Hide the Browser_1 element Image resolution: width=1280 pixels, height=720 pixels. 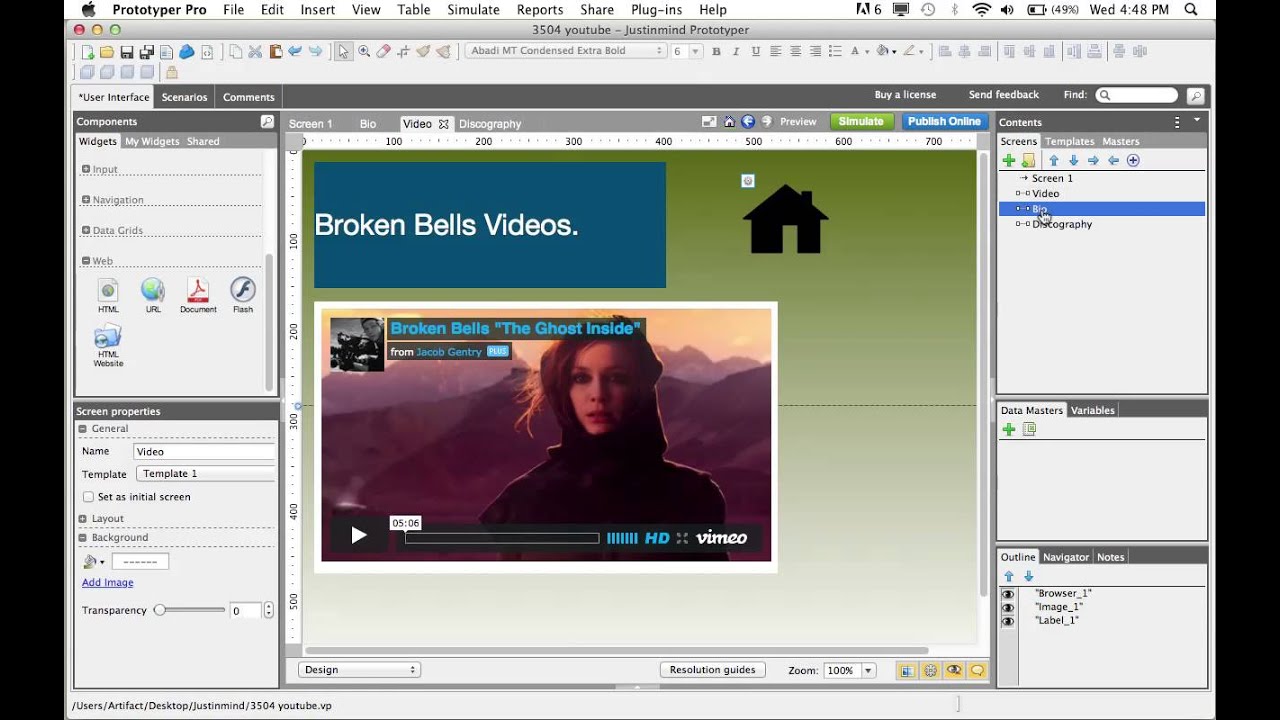click(x=1008, y=594)
